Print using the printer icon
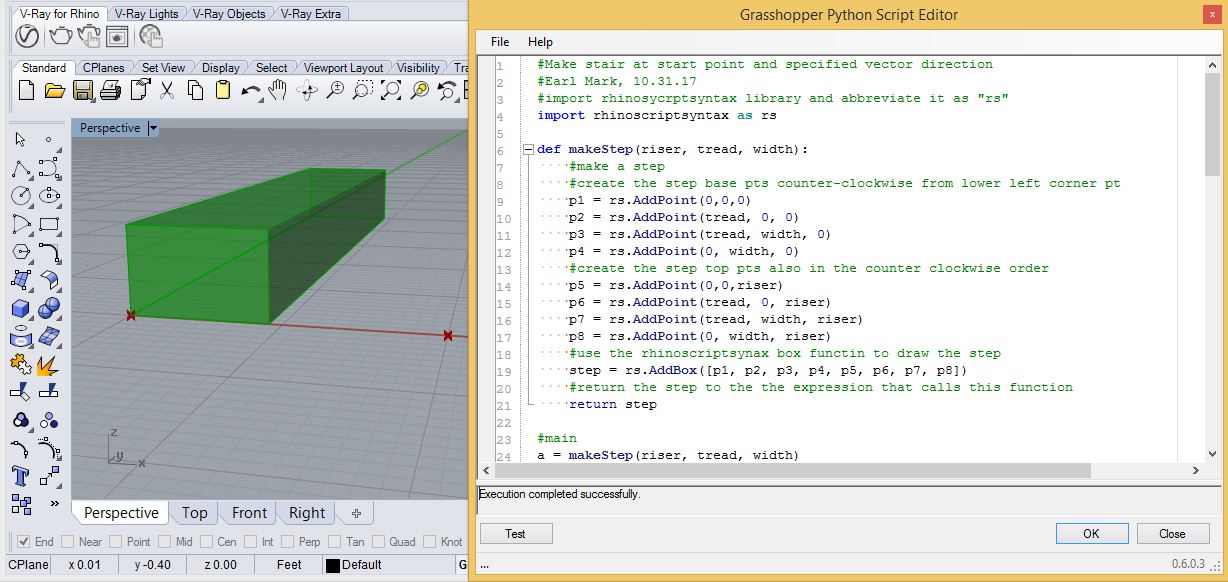 click(110, 91)
